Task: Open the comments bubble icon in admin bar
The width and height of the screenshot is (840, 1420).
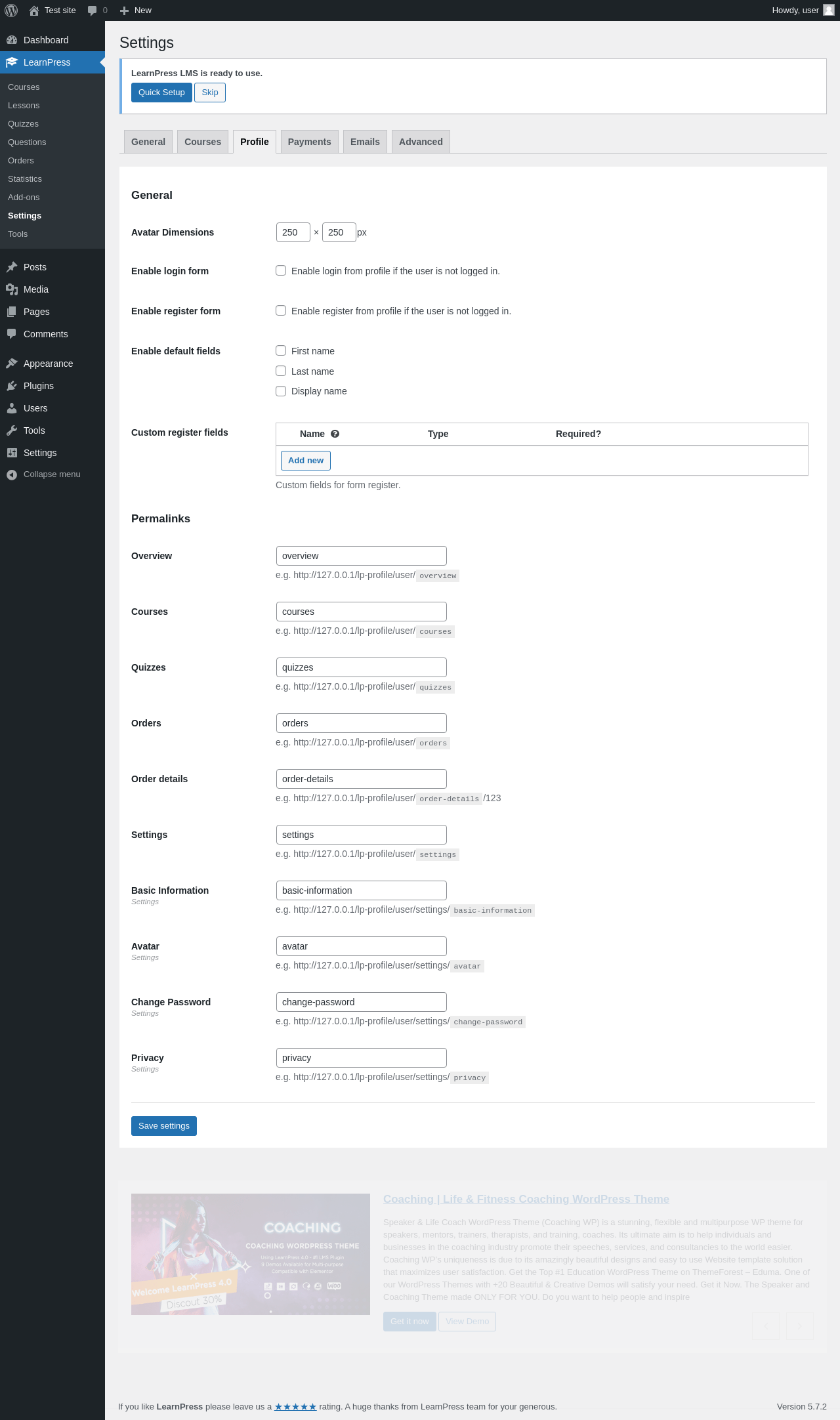Action: (92, 10)
